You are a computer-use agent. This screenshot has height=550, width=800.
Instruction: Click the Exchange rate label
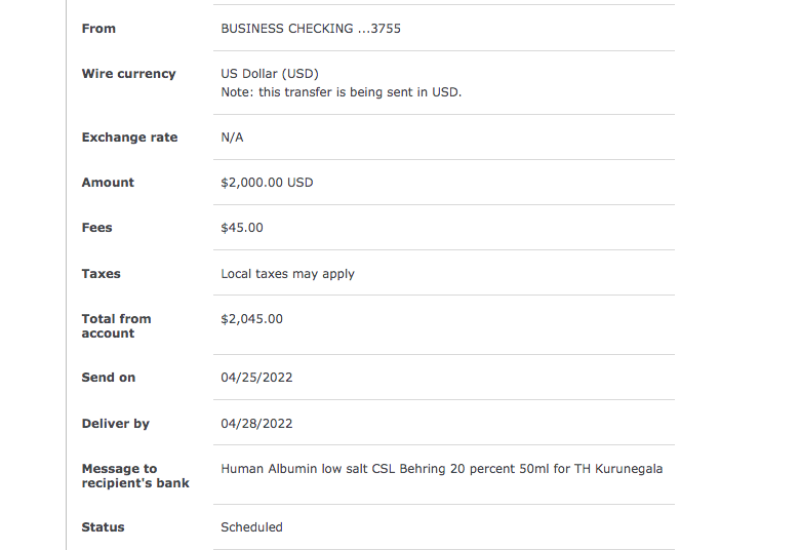[x=129, y=138]
